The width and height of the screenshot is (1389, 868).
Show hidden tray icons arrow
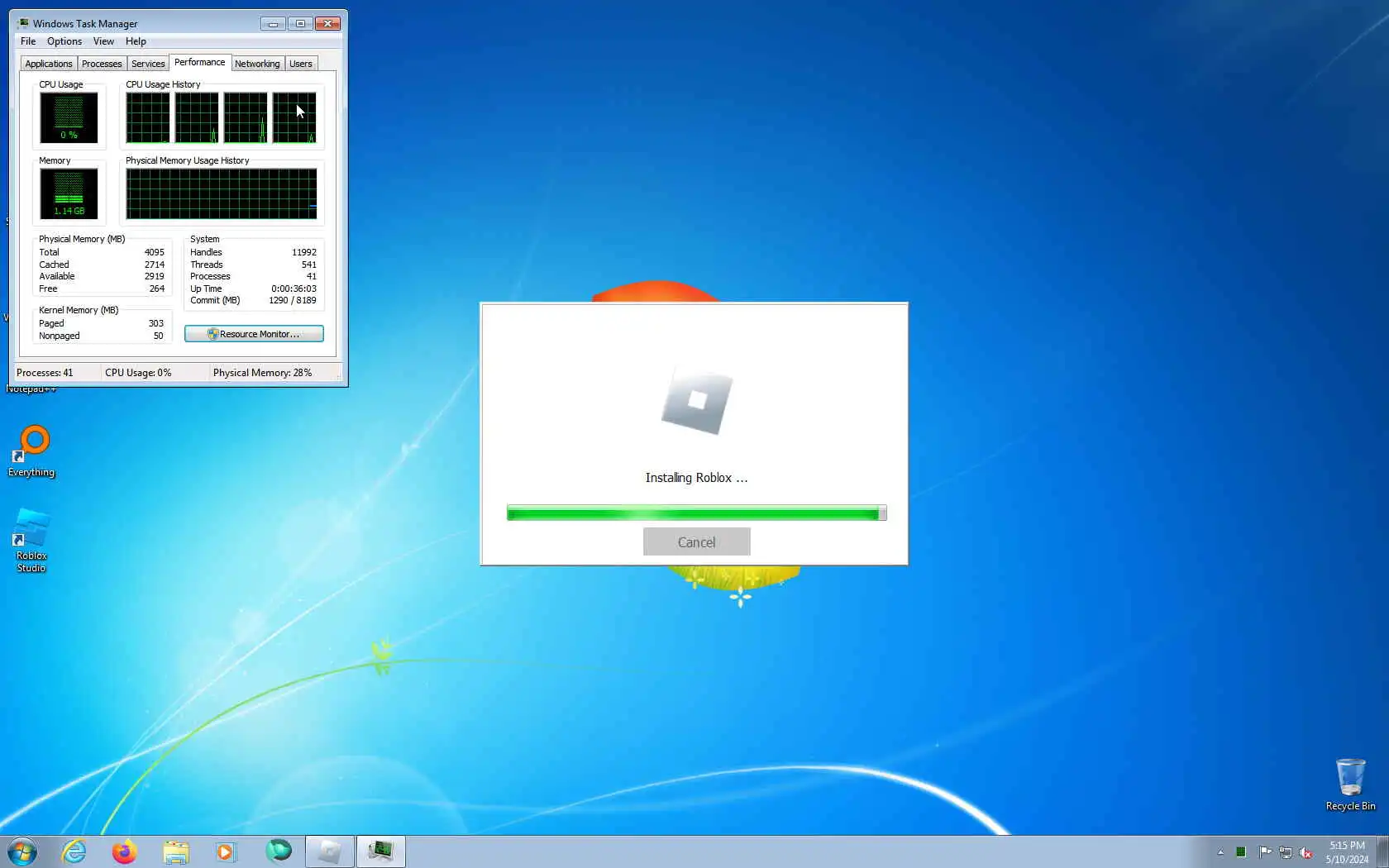1220,852
